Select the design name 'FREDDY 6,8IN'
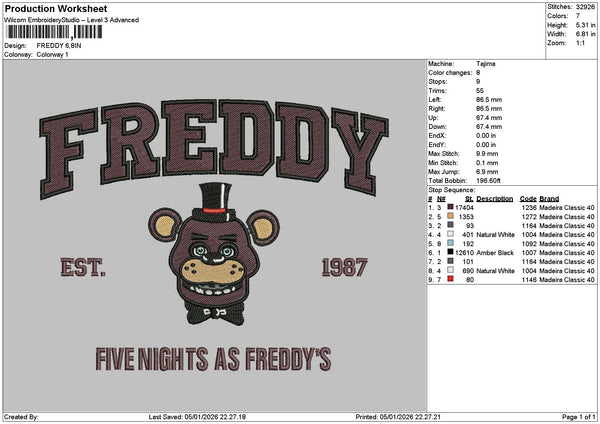The height and width of the screenshot is (424, 600). click(x=59, y=46)
